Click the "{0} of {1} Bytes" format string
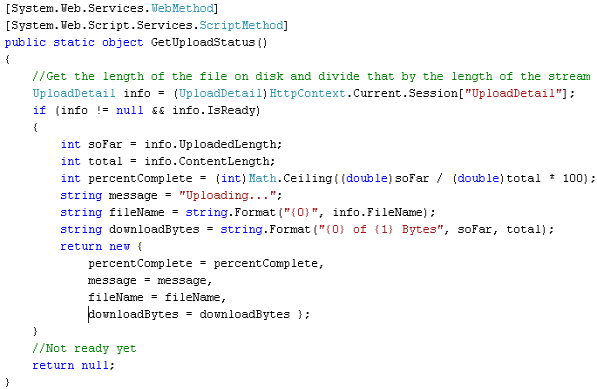 click(x=381, y=230)
